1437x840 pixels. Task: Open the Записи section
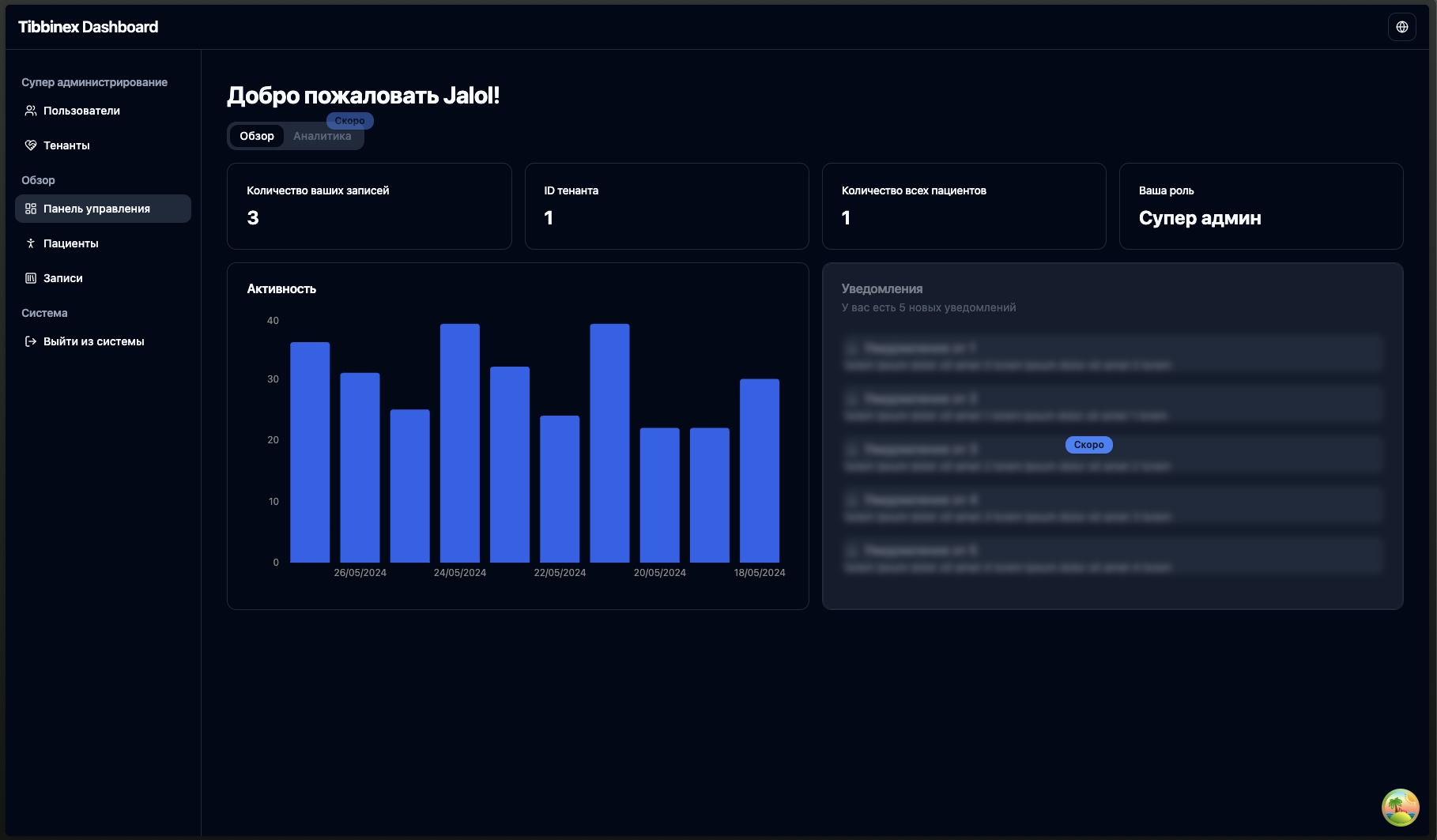tap(103, 278)
